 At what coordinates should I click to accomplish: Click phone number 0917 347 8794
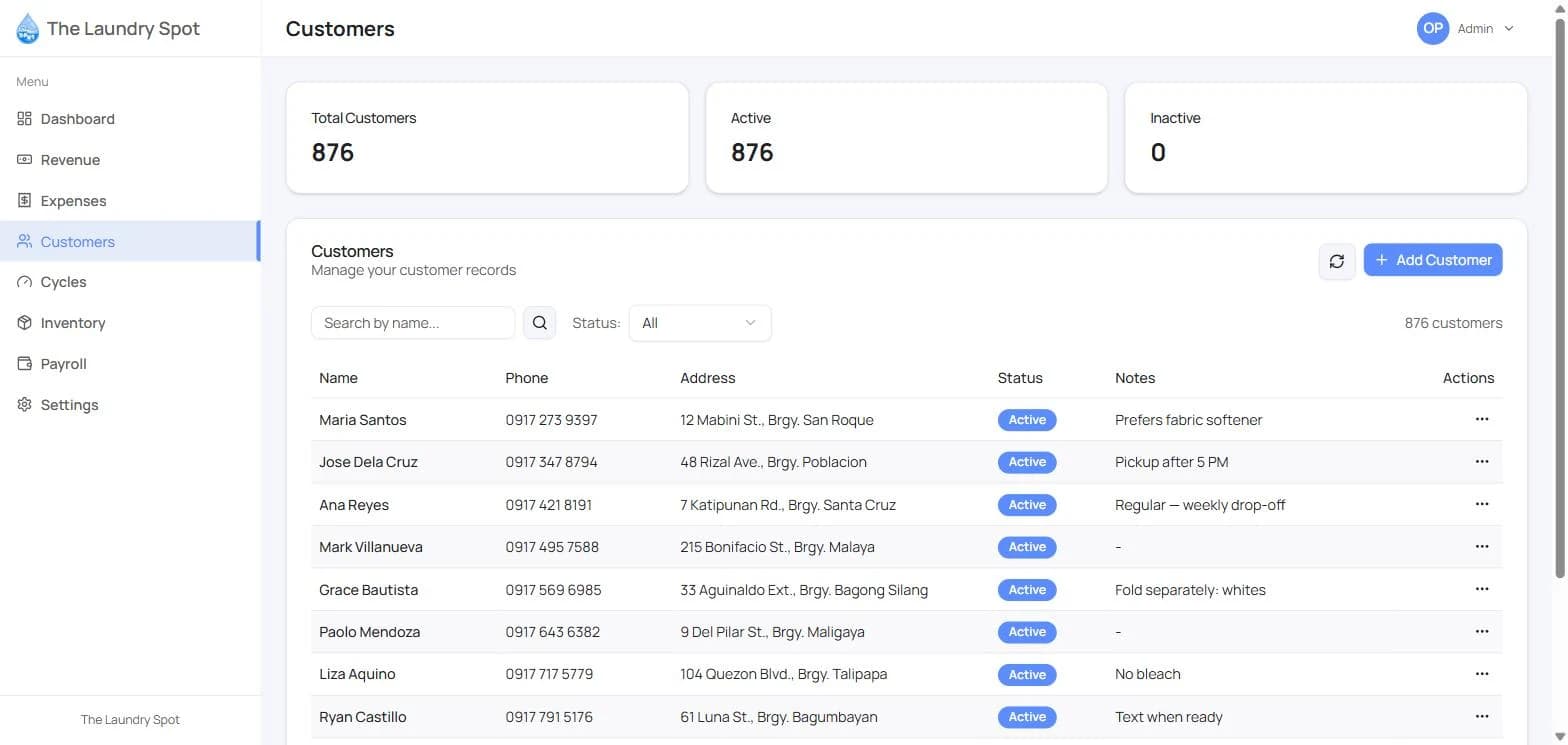click(x=551, y=462)
